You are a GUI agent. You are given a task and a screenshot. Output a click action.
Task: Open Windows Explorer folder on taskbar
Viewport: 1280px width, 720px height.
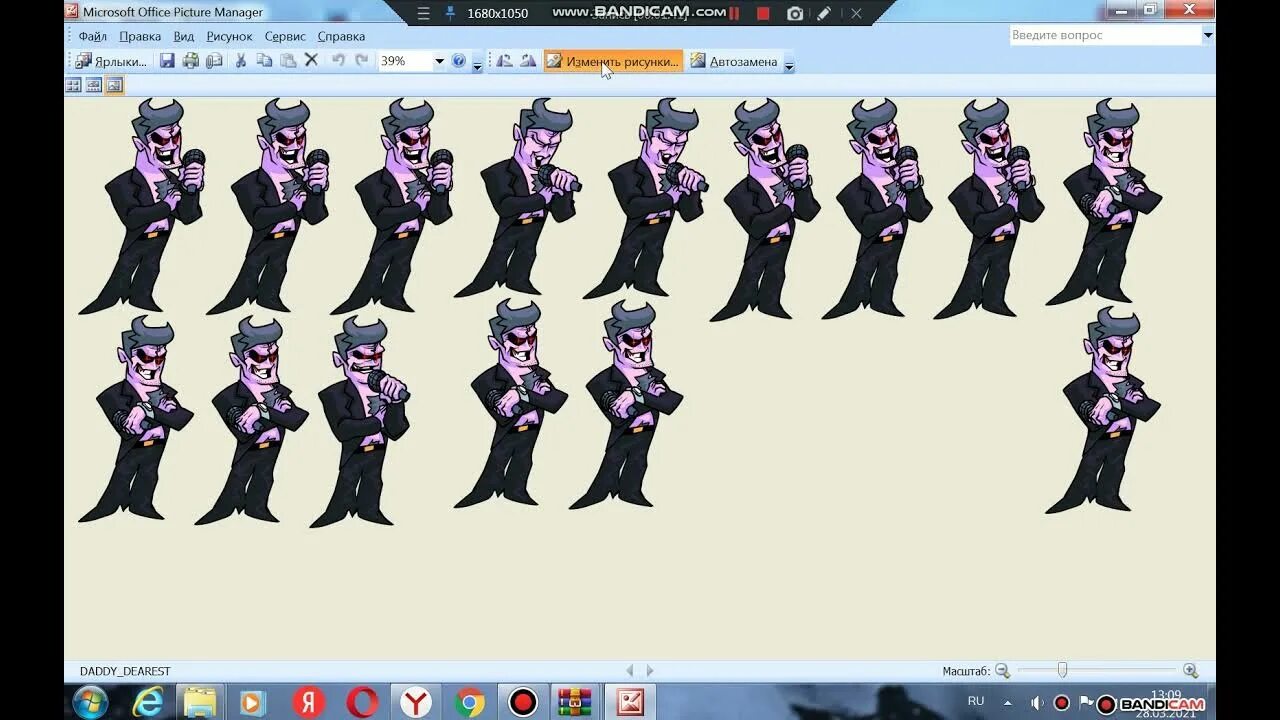(x=200, y=702)
